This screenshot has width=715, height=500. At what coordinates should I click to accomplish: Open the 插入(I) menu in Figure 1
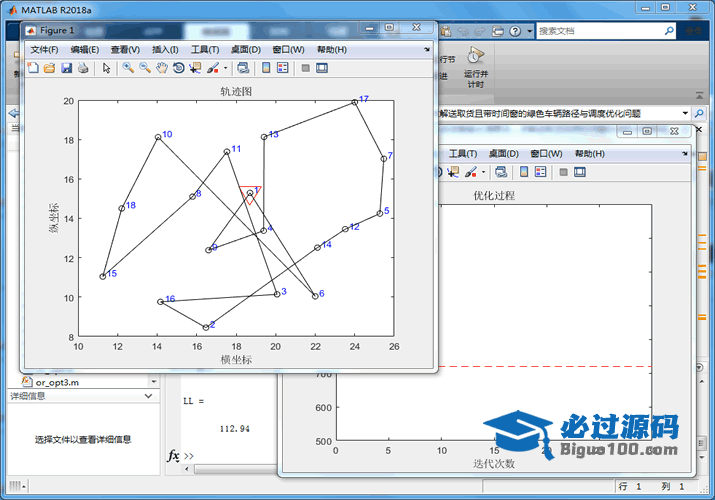tap(165, 49)
